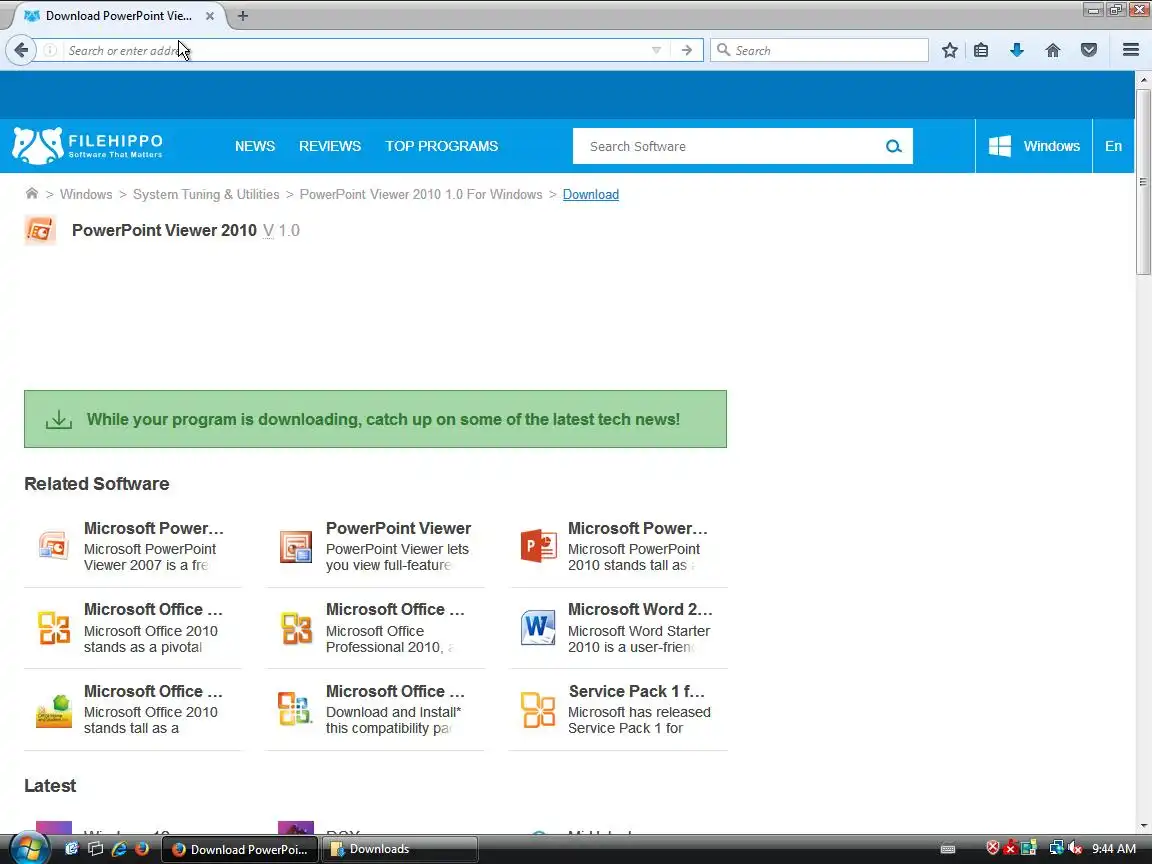Click the Internet Explorer quick launch icon

[x=118, y=849]
